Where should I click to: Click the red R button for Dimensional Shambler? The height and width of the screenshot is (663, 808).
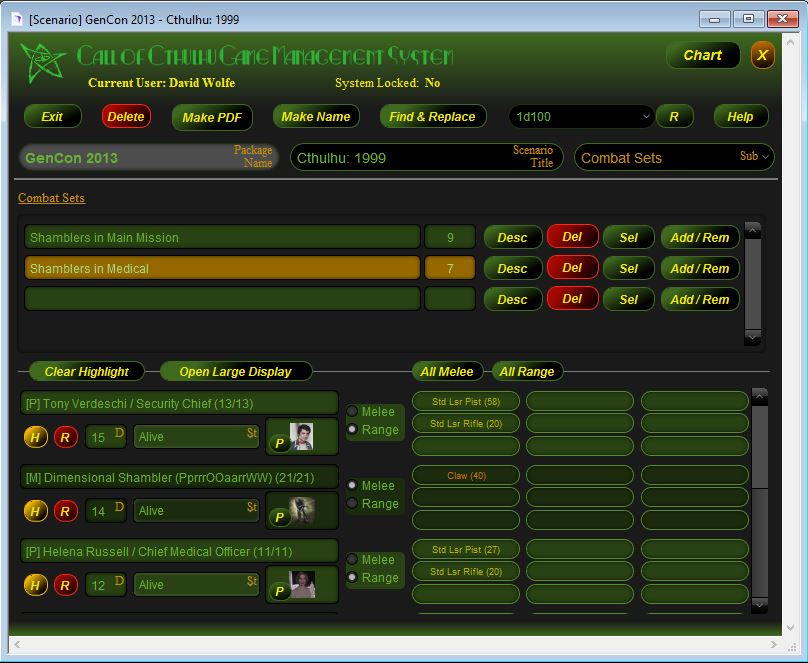coord(65,512)
